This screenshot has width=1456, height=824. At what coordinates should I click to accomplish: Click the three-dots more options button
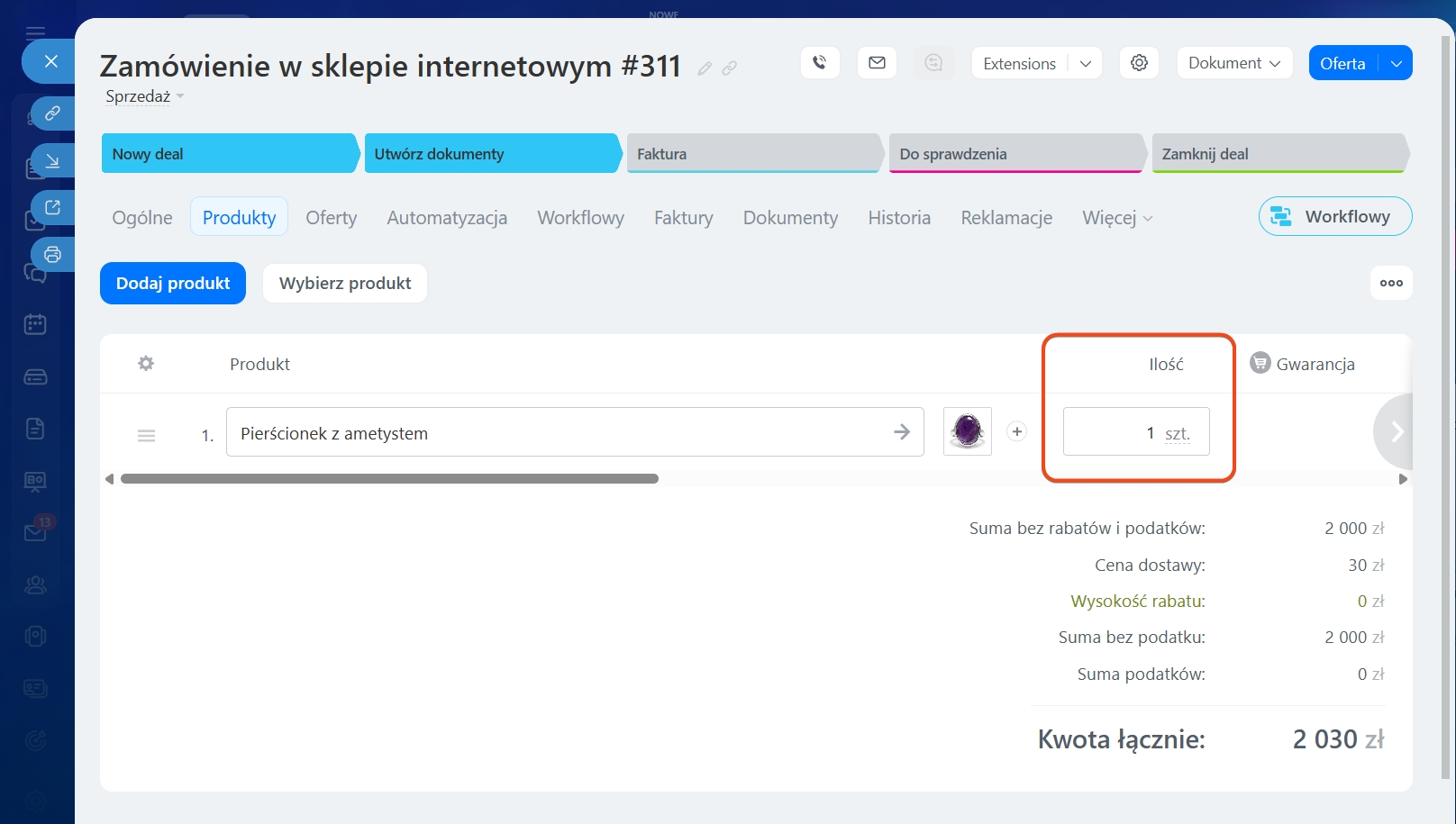pyautogui.click(x=1391, y=283)
